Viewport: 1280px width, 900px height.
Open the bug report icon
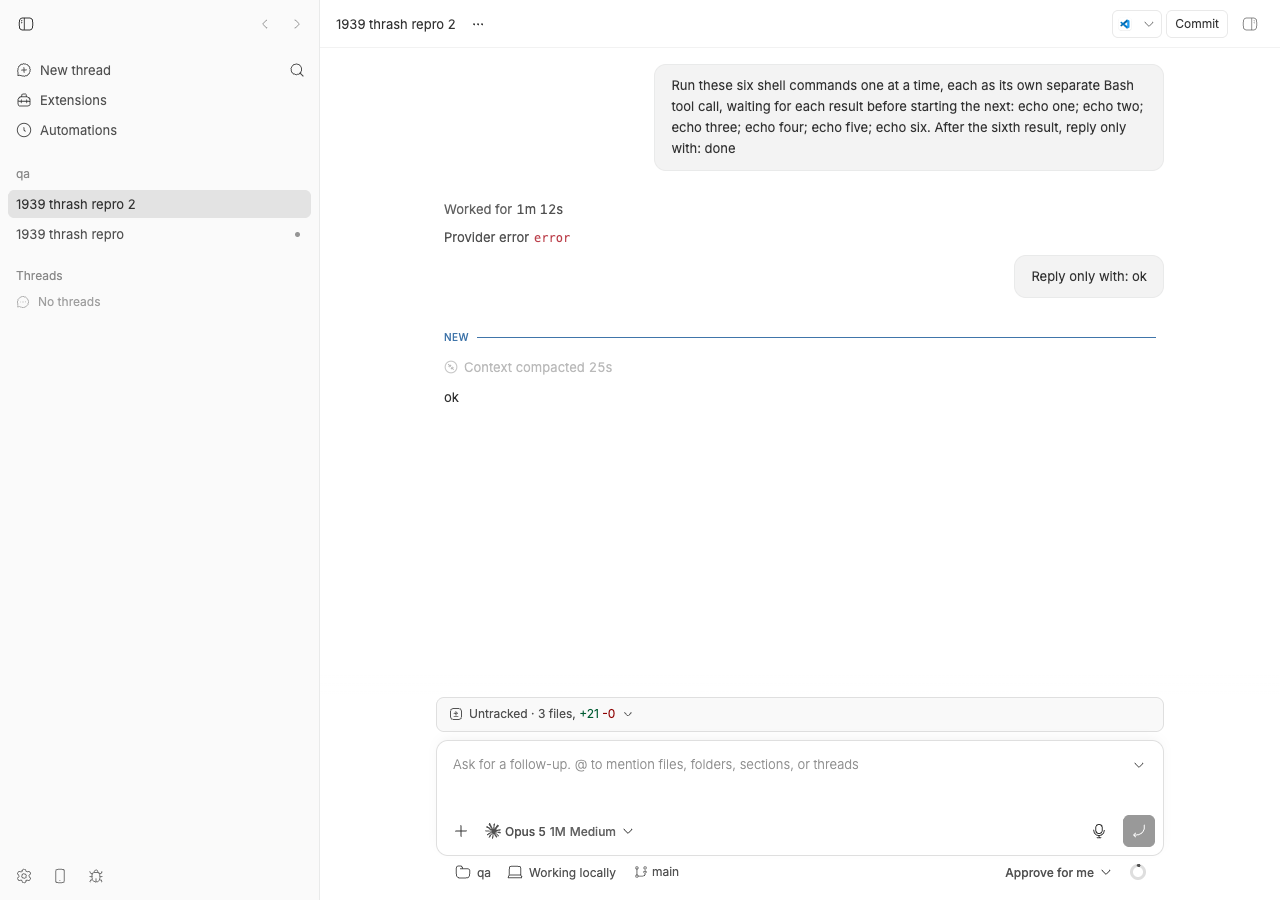(96, 876)
